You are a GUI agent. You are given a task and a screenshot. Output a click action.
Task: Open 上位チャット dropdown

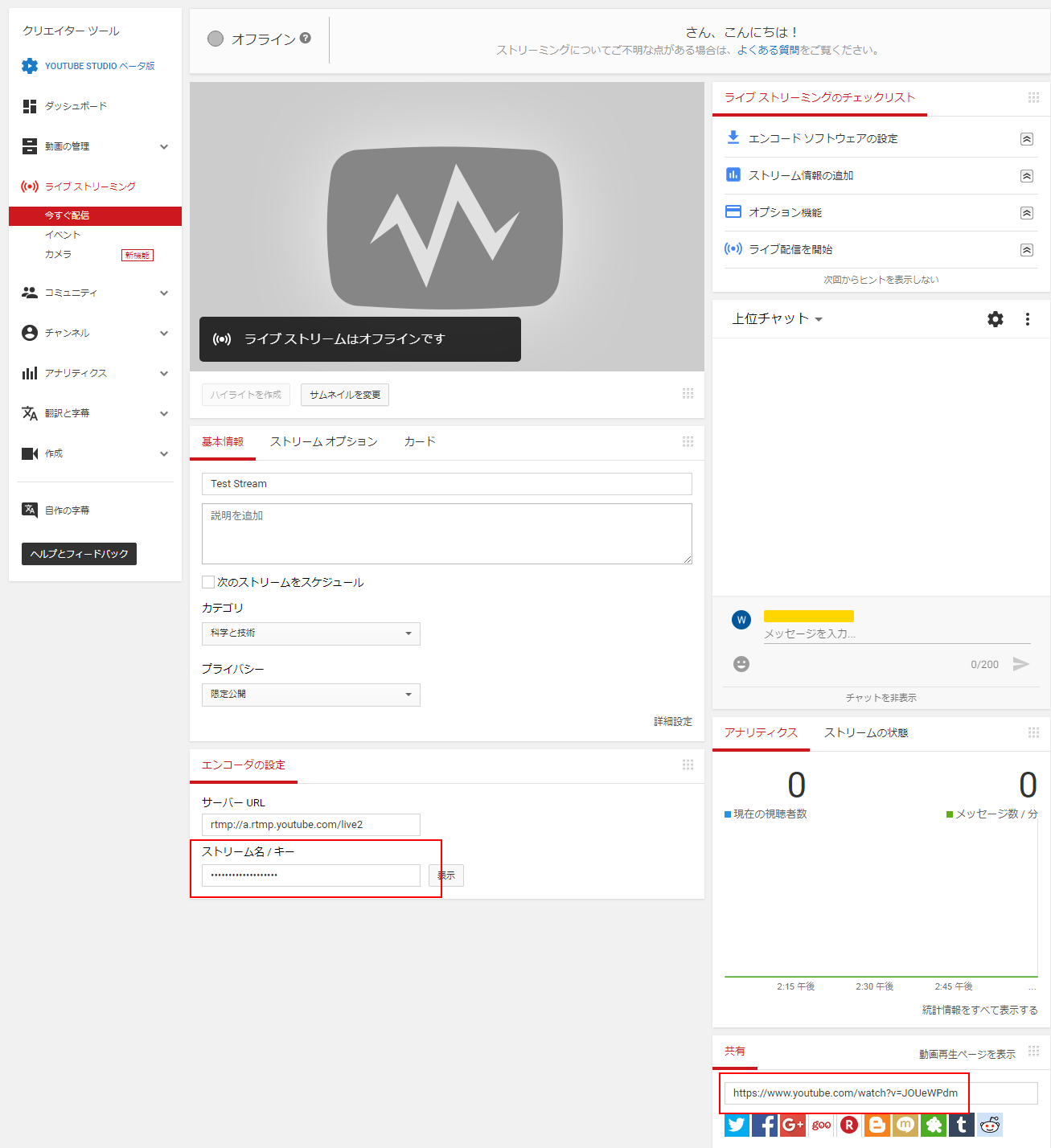point(777,319)
